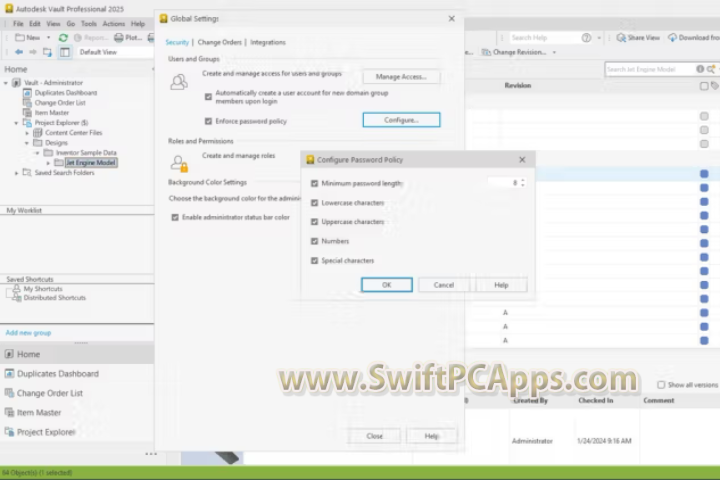This screenshot has height=480, width=720.
Task: Select the Change Order List icon in the tree
Action: pyautogui.click(x=28, y=103)
